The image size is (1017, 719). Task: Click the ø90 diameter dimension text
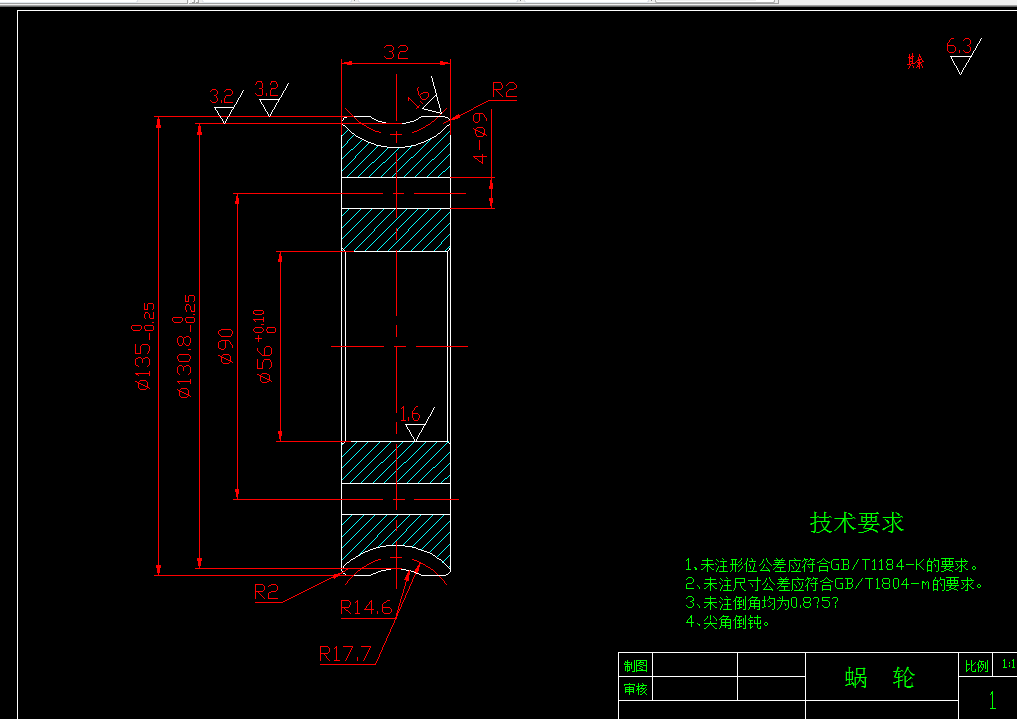click(x=226, y=346)
